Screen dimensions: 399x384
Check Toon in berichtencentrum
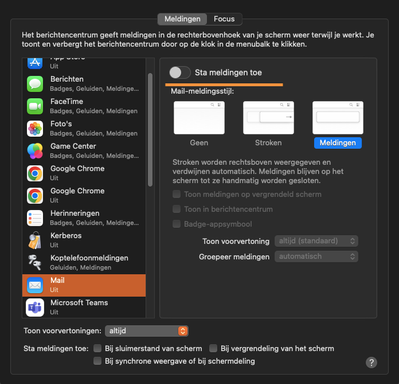pyautogui.click(x=176, y=209)
